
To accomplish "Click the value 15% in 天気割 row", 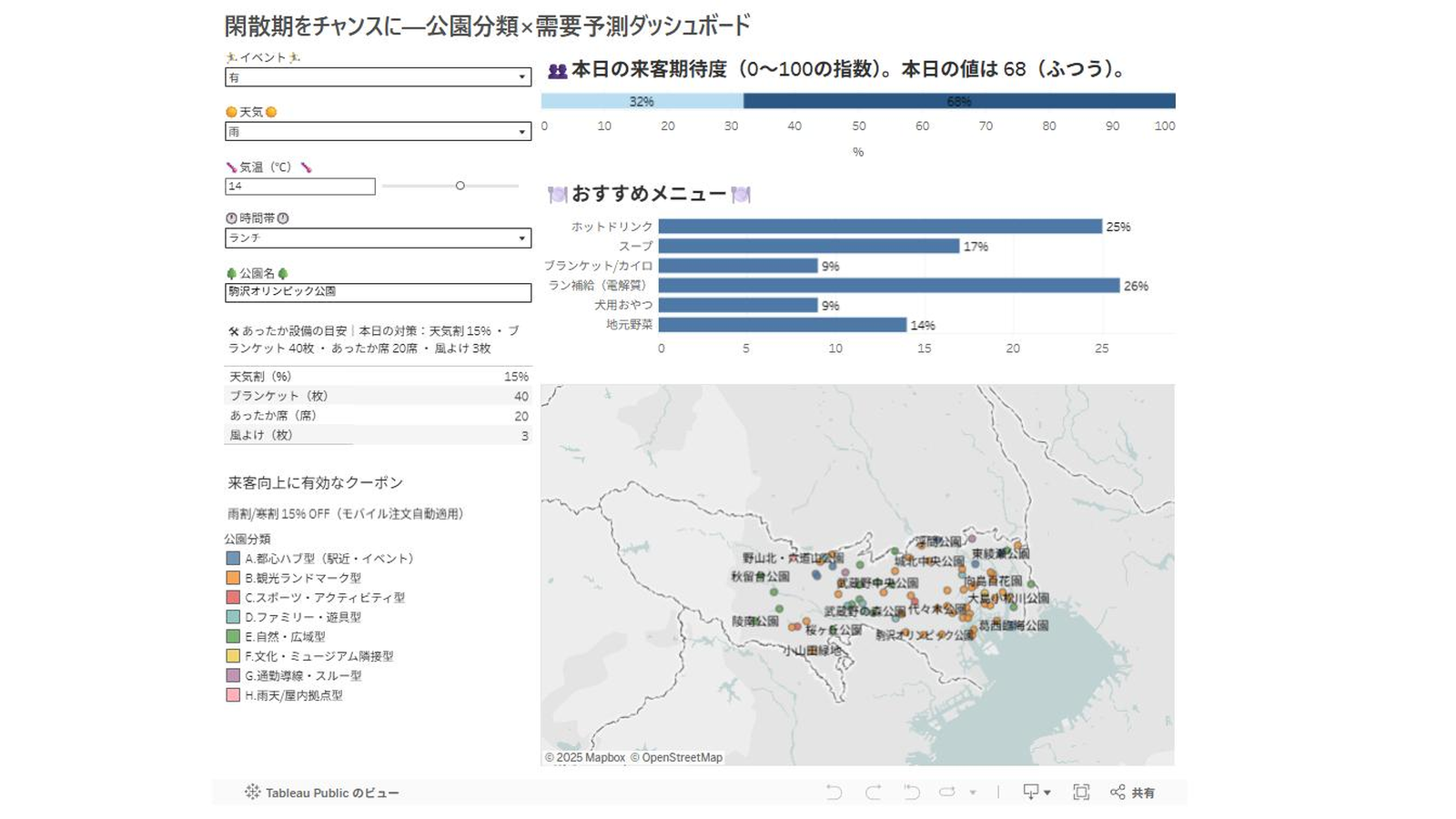I will (516, 377).
